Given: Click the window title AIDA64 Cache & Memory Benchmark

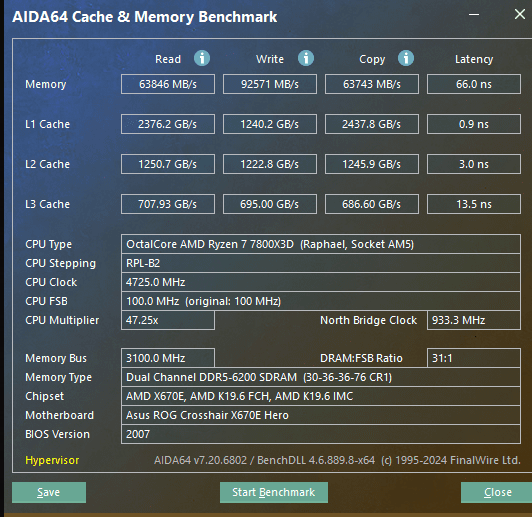Looking at the screenshot, I should tap(145, 17).
